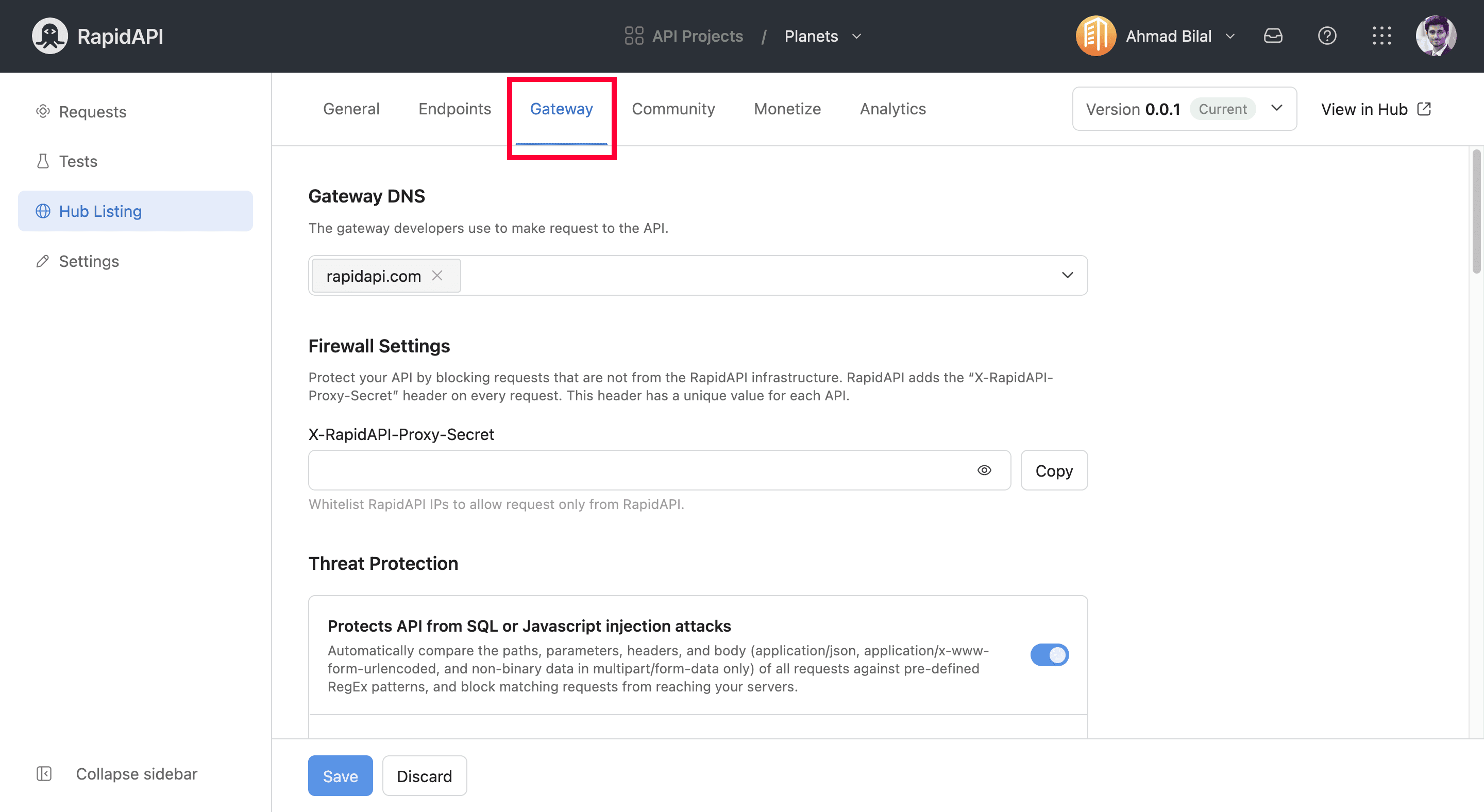Open Requests in the sidebar
Viewport: 1484px width, 812px height.
[136, 111]
